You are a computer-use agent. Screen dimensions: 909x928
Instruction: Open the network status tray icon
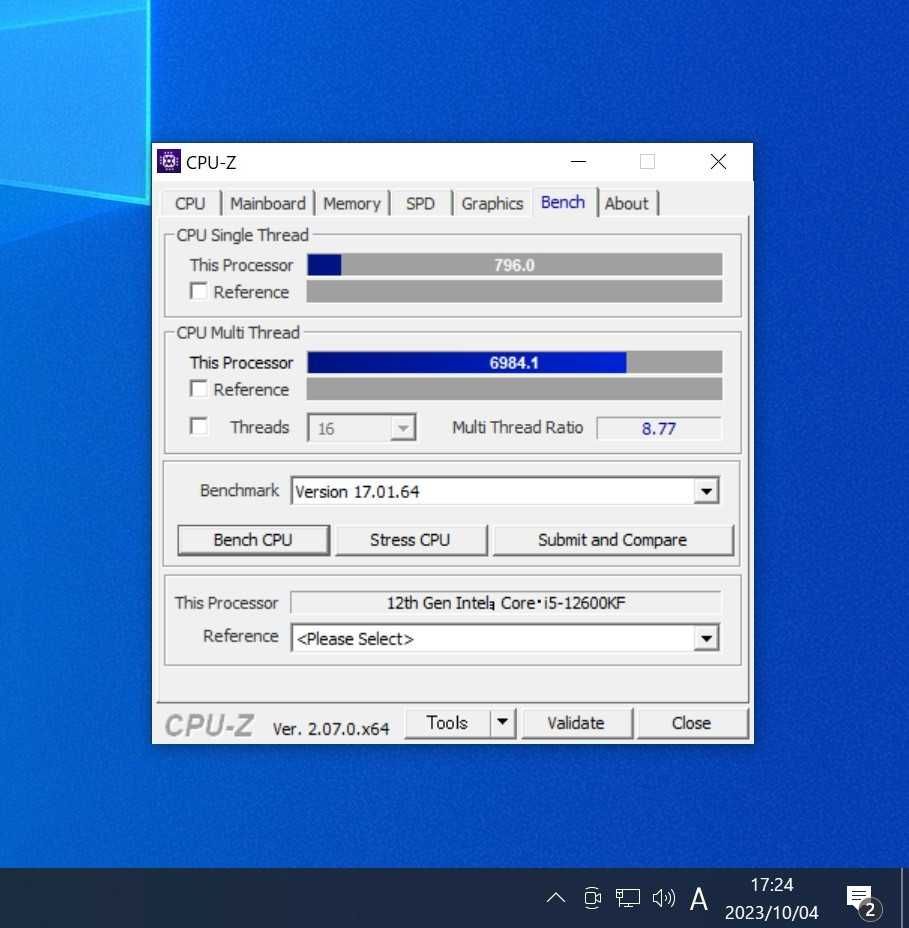(x=627, y=898)
